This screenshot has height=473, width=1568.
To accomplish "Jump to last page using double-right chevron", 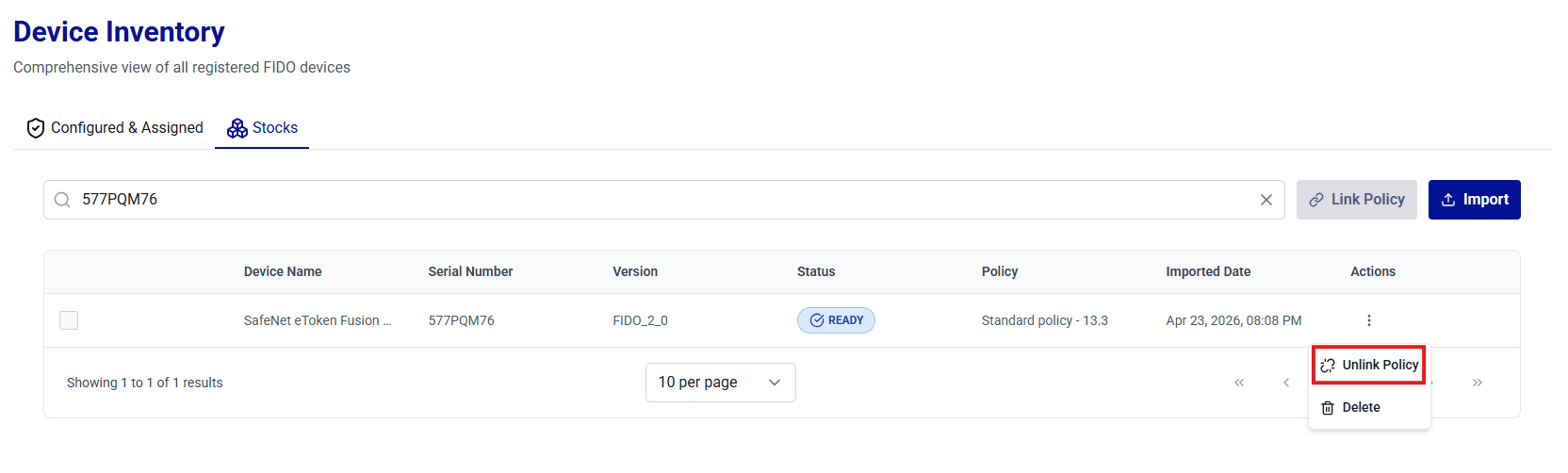I will tap(1477, 383).
